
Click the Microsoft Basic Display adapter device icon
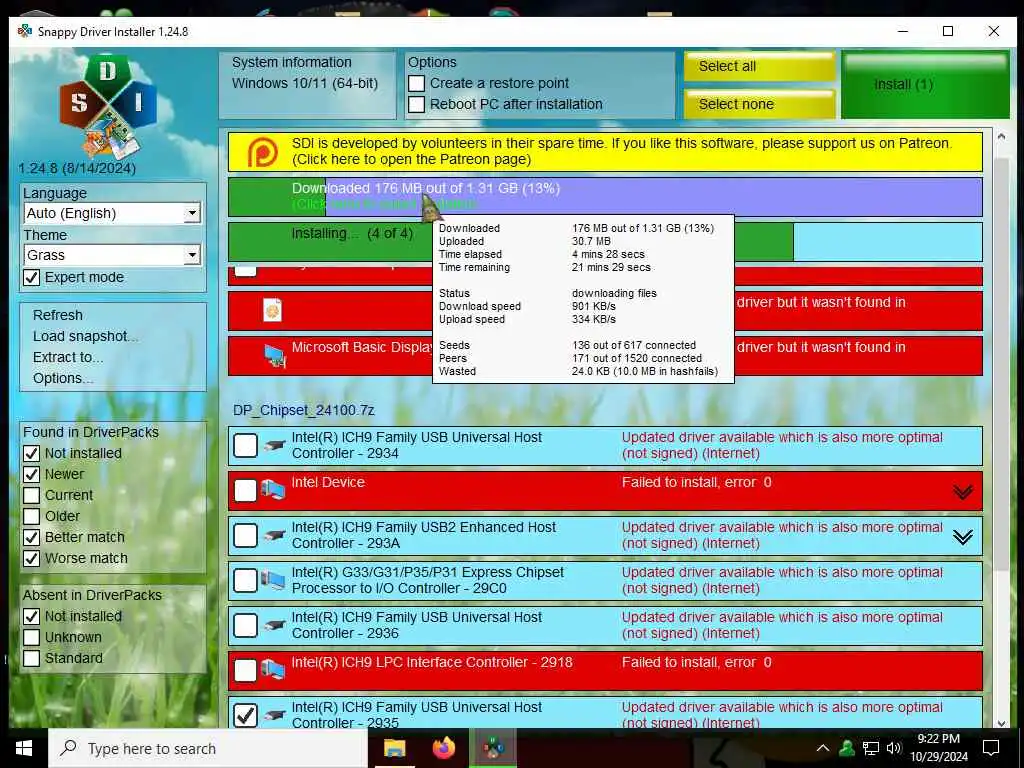[x=275, y=356]
